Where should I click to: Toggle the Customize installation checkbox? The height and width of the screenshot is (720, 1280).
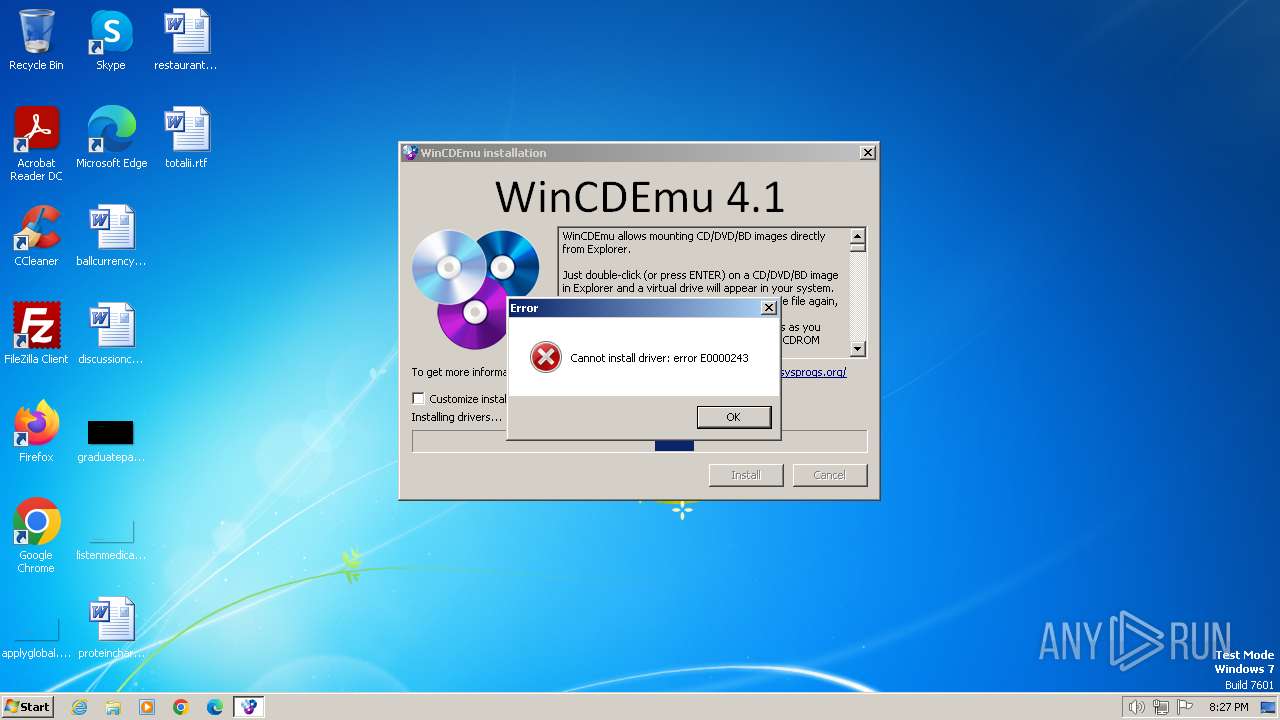tap(418, 398)
